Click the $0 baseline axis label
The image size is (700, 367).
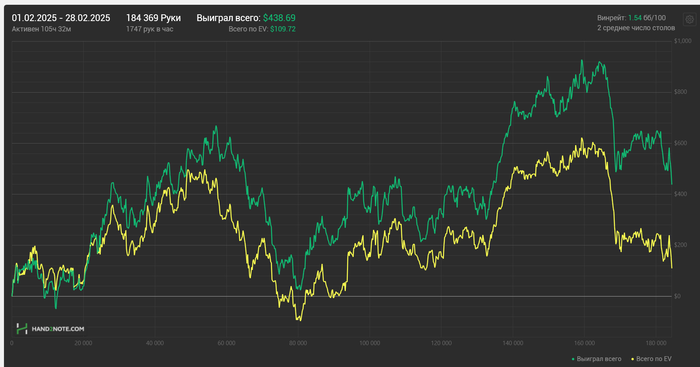coord(677,296)
